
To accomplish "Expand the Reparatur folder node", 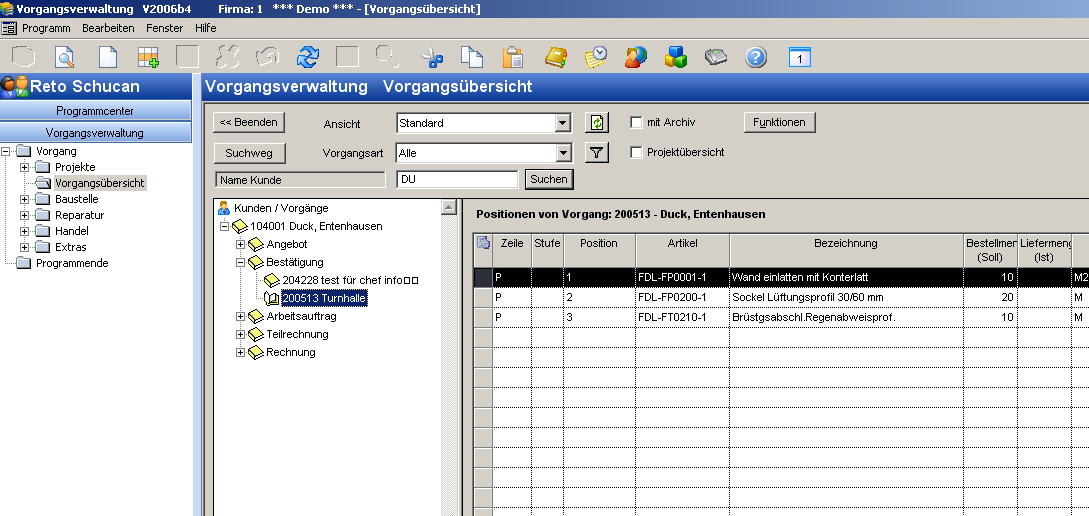I will [25, 215].
